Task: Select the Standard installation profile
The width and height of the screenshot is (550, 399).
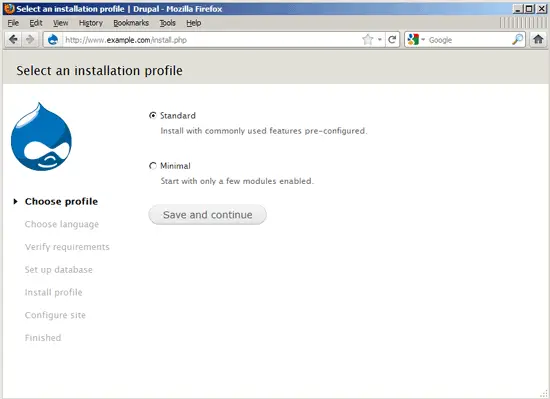Action: point(153,115)
